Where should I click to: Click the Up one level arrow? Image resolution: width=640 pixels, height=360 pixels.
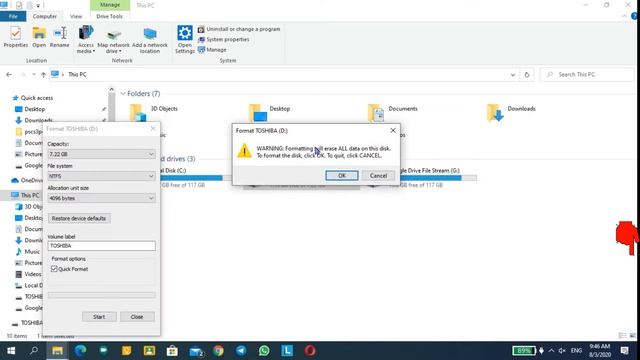(x=43, y=75)
